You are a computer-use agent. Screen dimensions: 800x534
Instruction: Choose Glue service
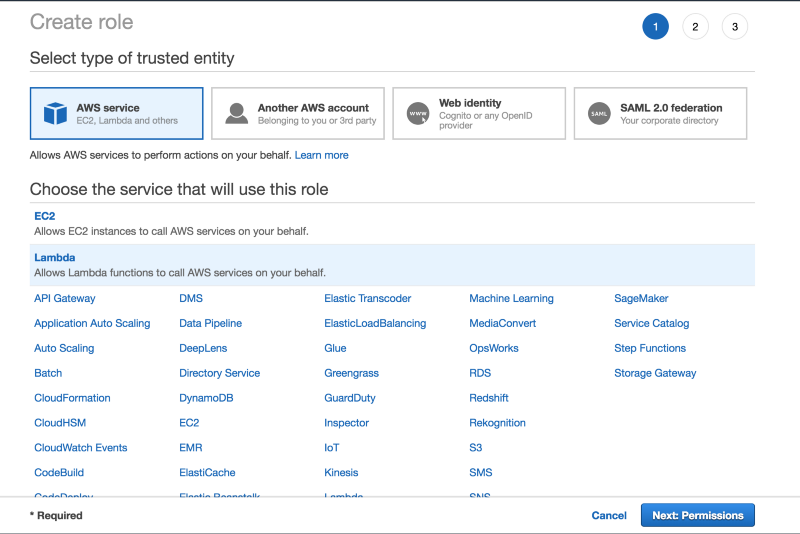coord(335,348)
